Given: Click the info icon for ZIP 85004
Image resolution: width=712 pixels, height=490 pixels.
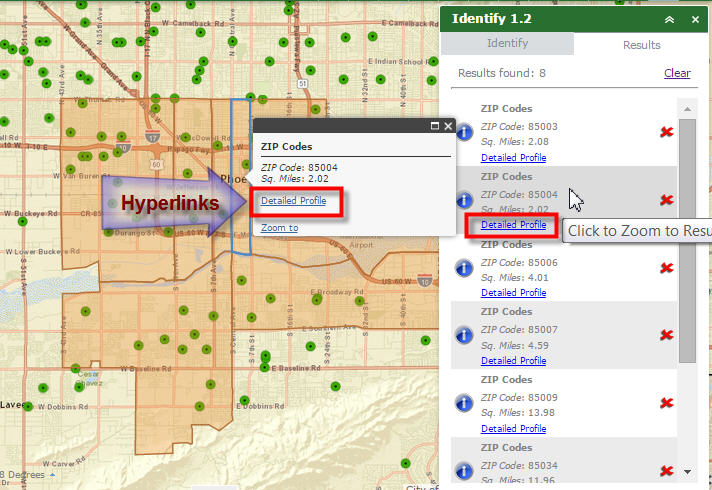Looking at the screenshot, I should point(464,200).
